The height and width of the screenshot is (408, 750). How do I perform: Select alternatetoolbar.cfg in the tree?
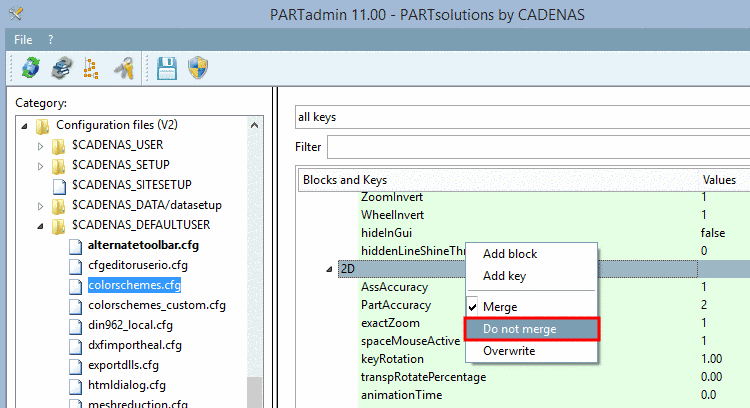tap(143, 245)
